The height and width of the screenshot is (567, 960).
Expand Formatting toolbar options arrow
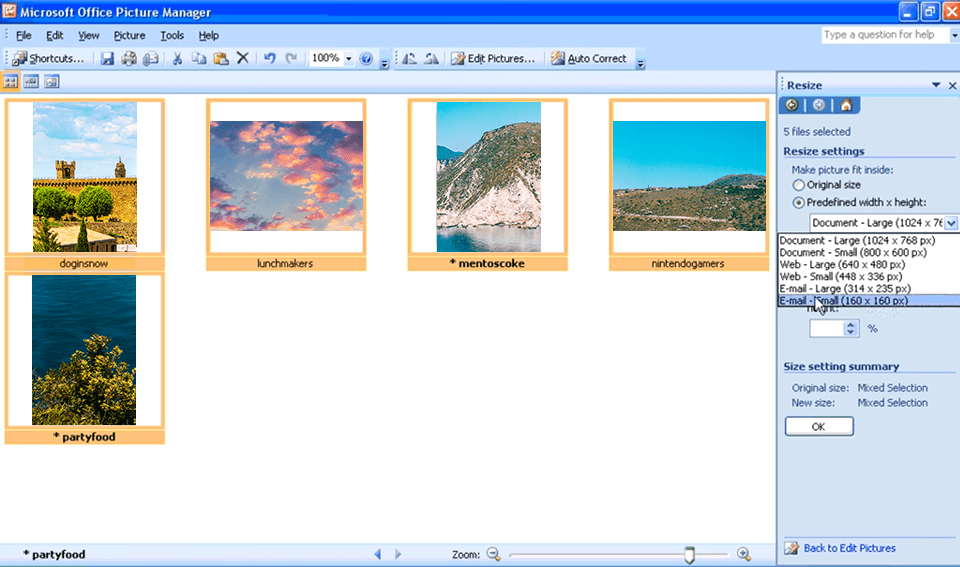point(640,64)
